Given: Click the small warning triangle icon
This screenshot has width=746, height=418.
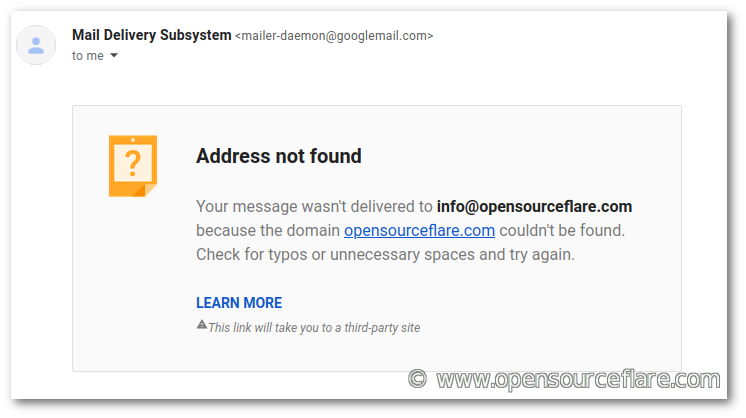Looking at the screenshot, I should coord(201,325).
